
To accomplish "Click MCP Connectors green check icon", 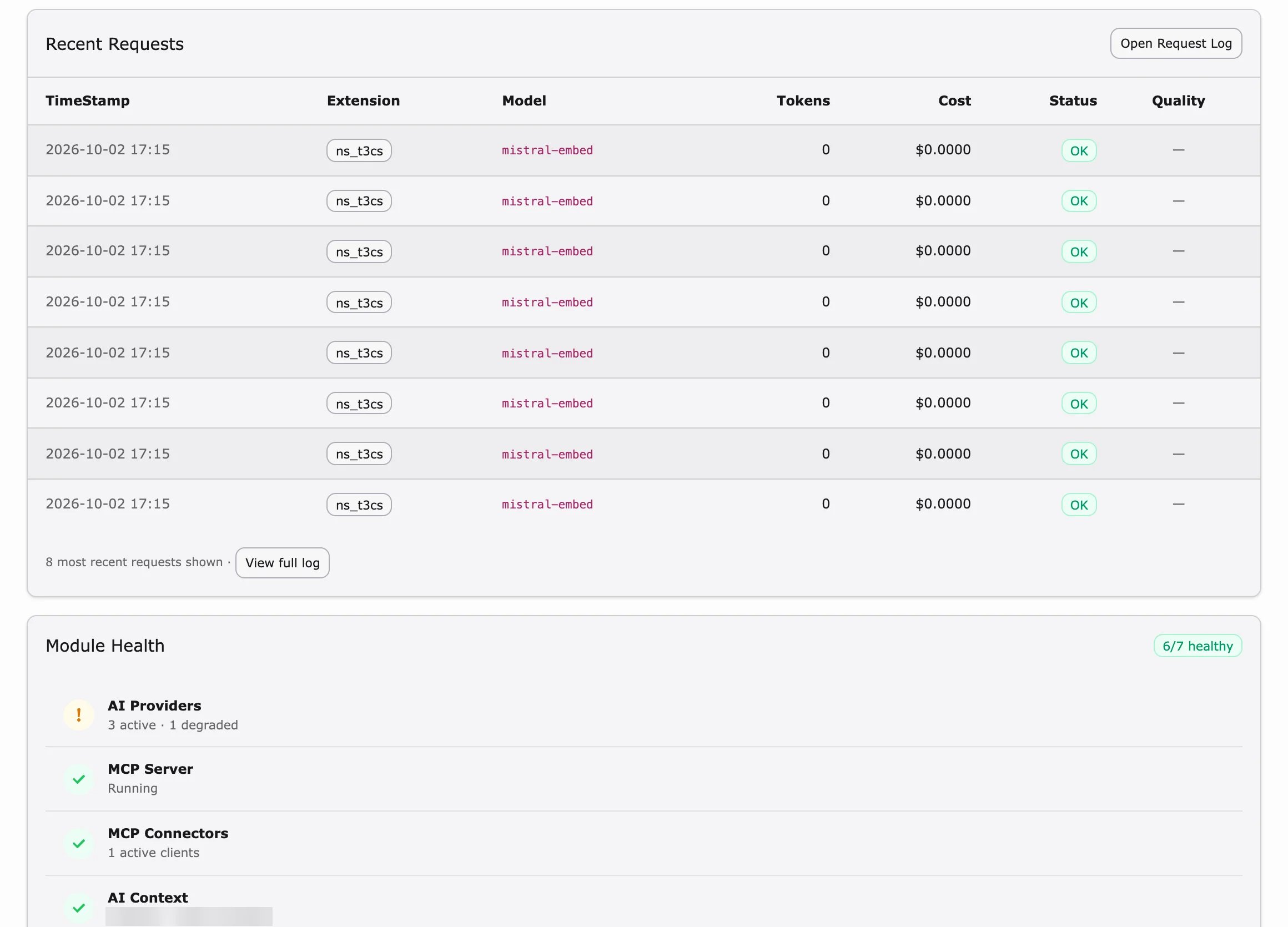I will click(x=79, y=843).
